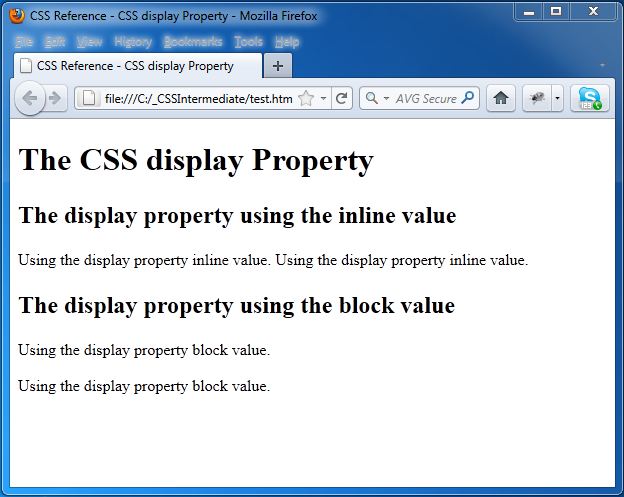Click the page identity icon in address bar
This screenshot has height=497, width=624.
[89, 98]
